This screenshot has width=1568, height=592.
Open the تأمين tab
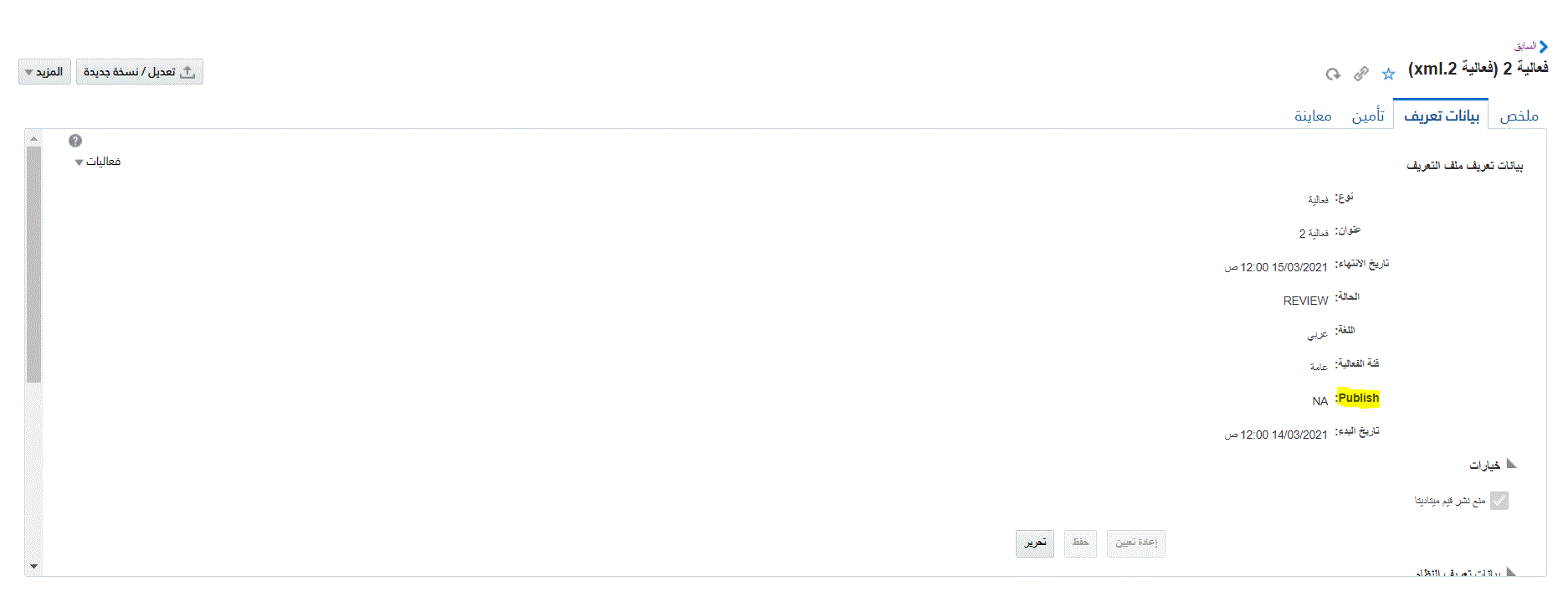tap(1368, 116)
